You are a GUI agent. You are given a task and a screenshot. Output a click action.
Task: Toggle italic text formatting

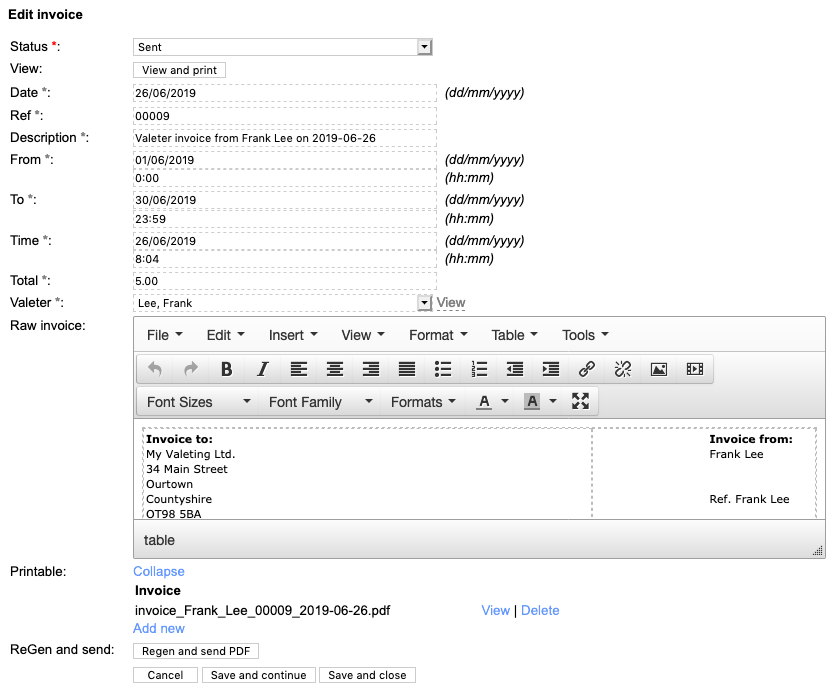pos(262,369)
